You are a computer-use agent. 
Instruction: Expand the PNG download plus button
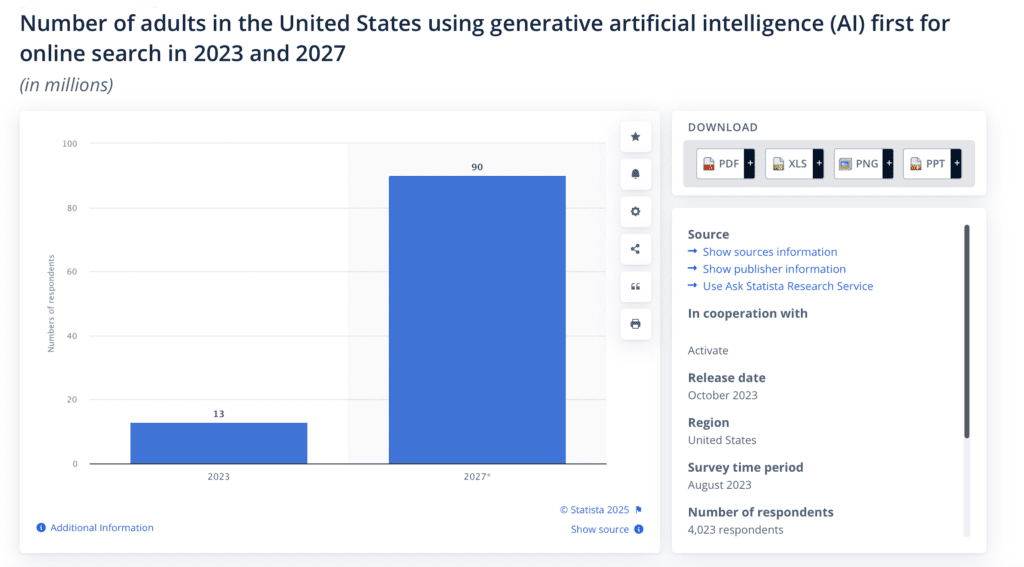coord(888,164)
